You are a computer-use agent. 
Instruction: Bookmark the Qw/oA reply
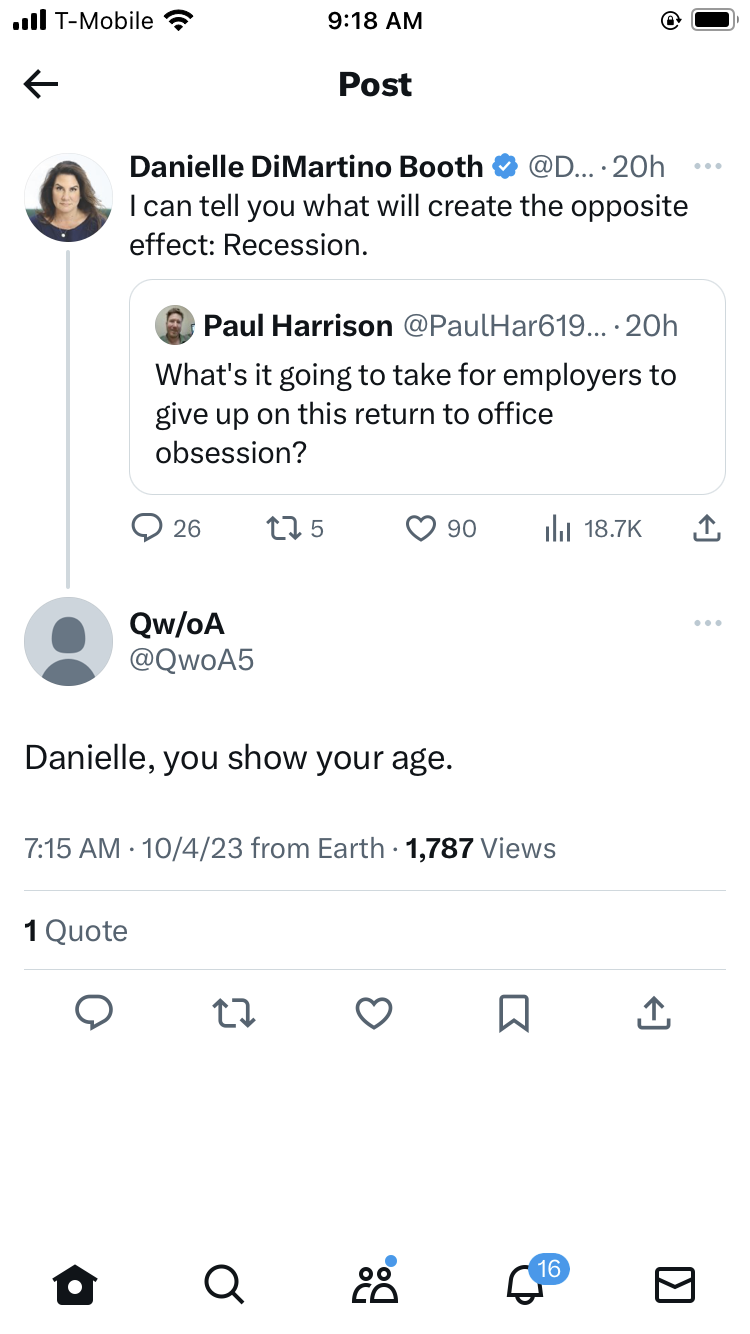pyautogui.click(x=513, y=1013)
